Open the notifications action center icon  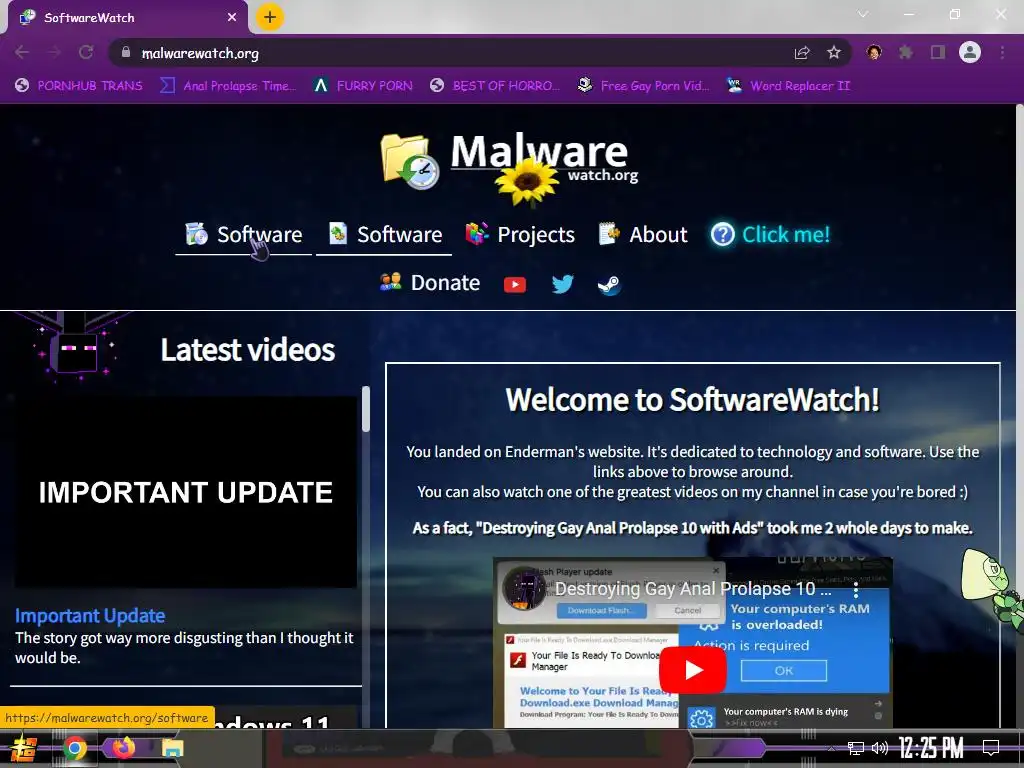pos(991,748)
